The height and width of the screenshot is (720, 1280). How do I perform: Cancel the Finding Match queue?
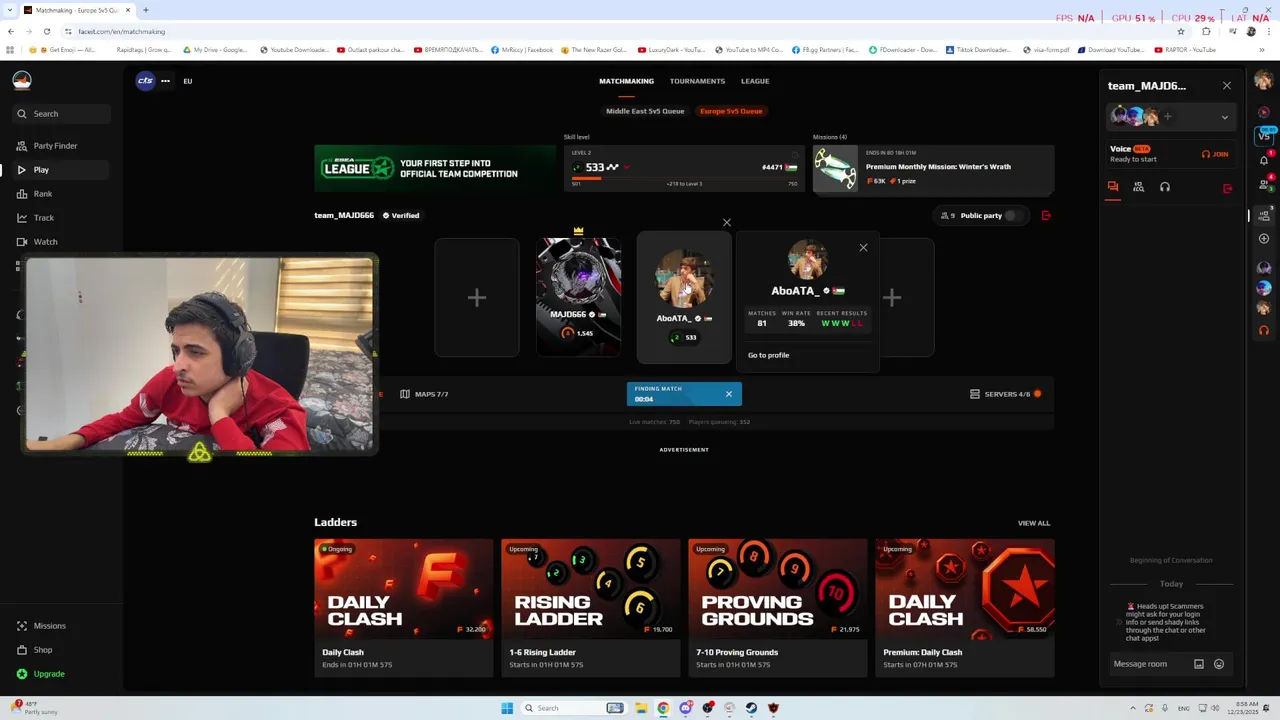coord(729,394)
